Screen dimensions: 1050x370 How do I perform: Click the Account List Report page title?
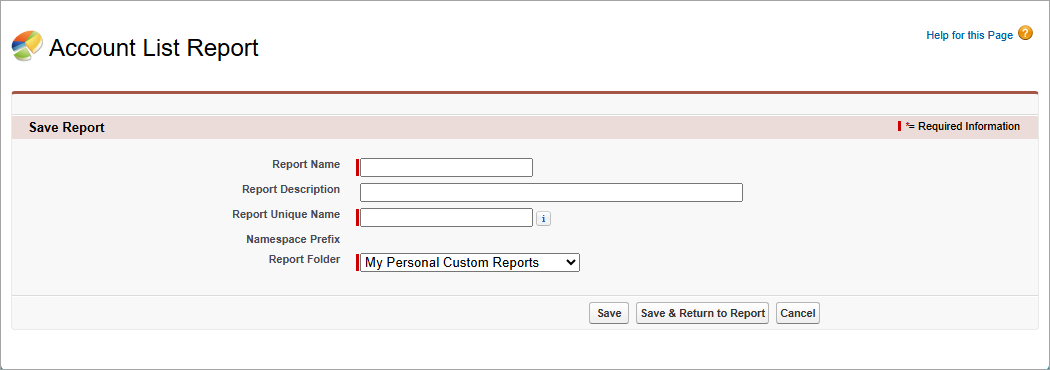tap(154, 48)
